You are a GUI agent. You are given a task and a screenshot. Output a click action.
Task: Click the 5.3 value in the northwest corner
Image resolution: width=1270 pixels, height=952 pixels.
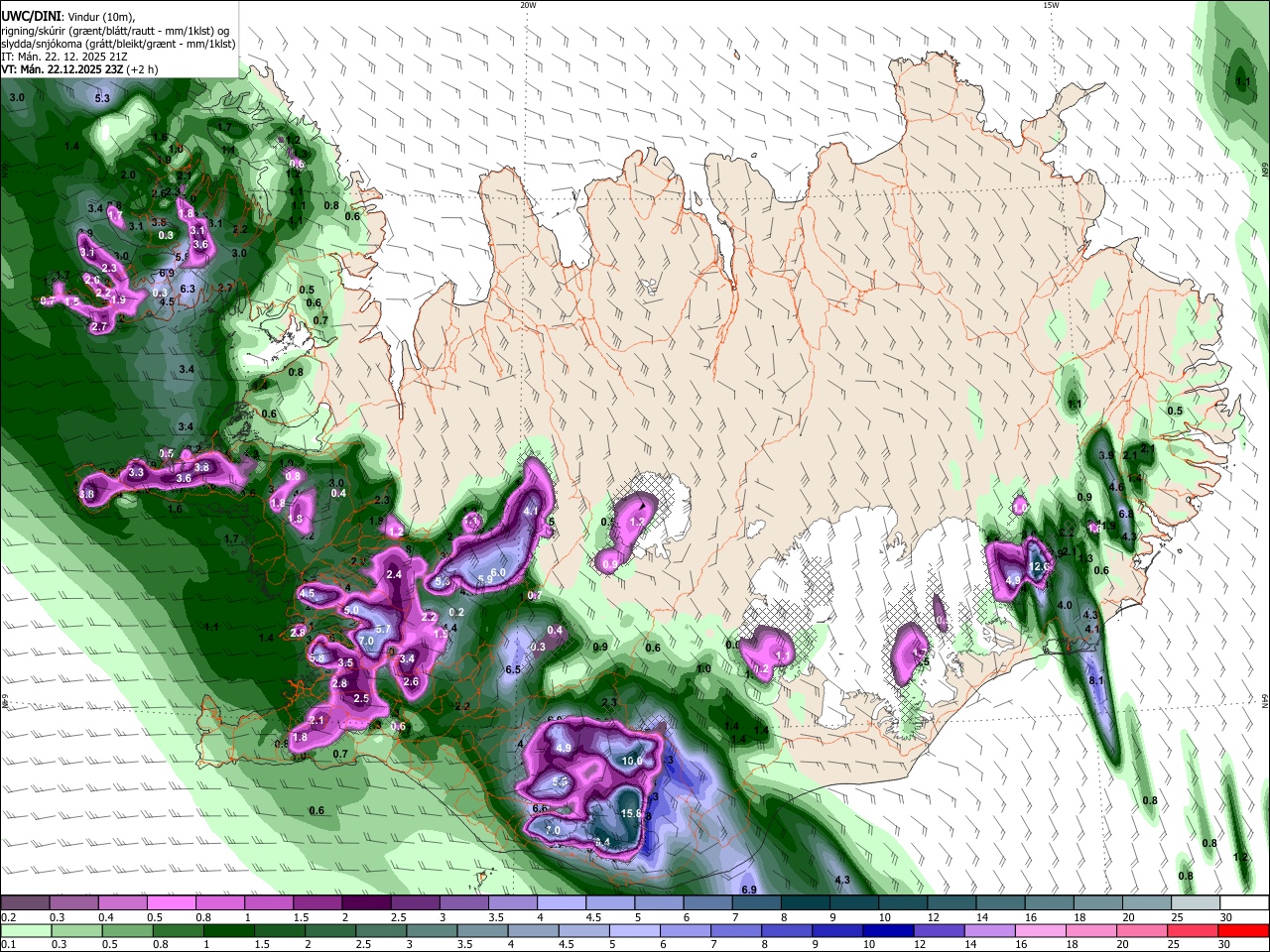(102, 98)
